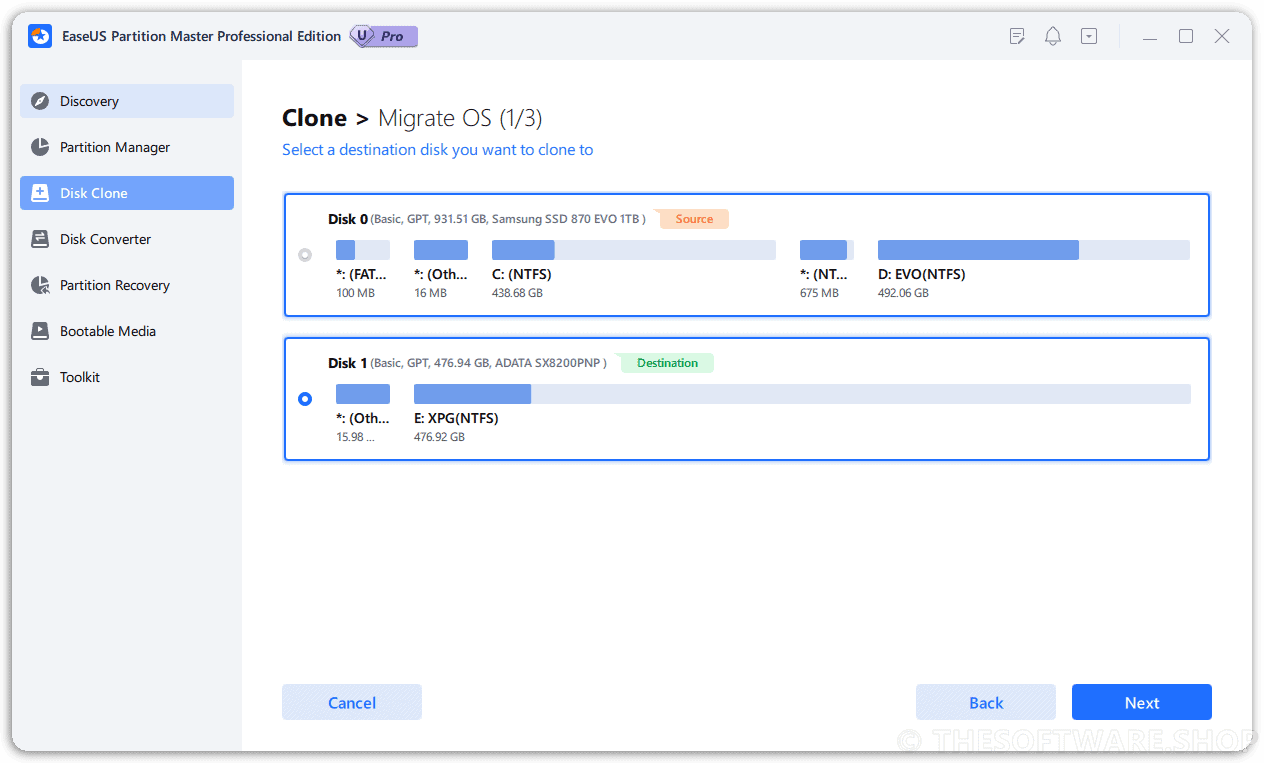Open Disk Converter
Screen dimensions: 1264x763
point(127,239)
